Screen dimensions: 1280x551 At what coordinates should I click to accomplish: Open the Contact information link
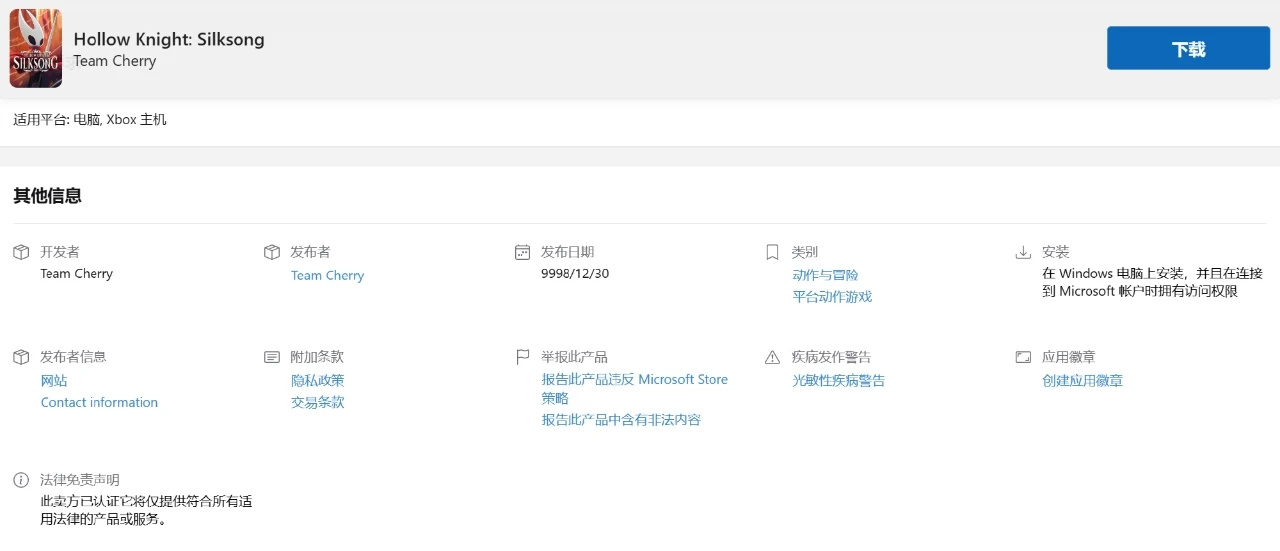pyautogui.click(x=99, y=403)
